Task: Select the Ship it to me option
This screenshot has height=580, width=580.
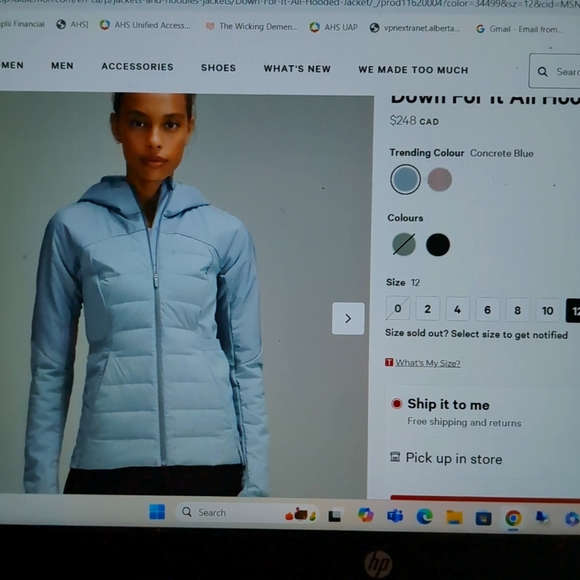Action: 448,404
